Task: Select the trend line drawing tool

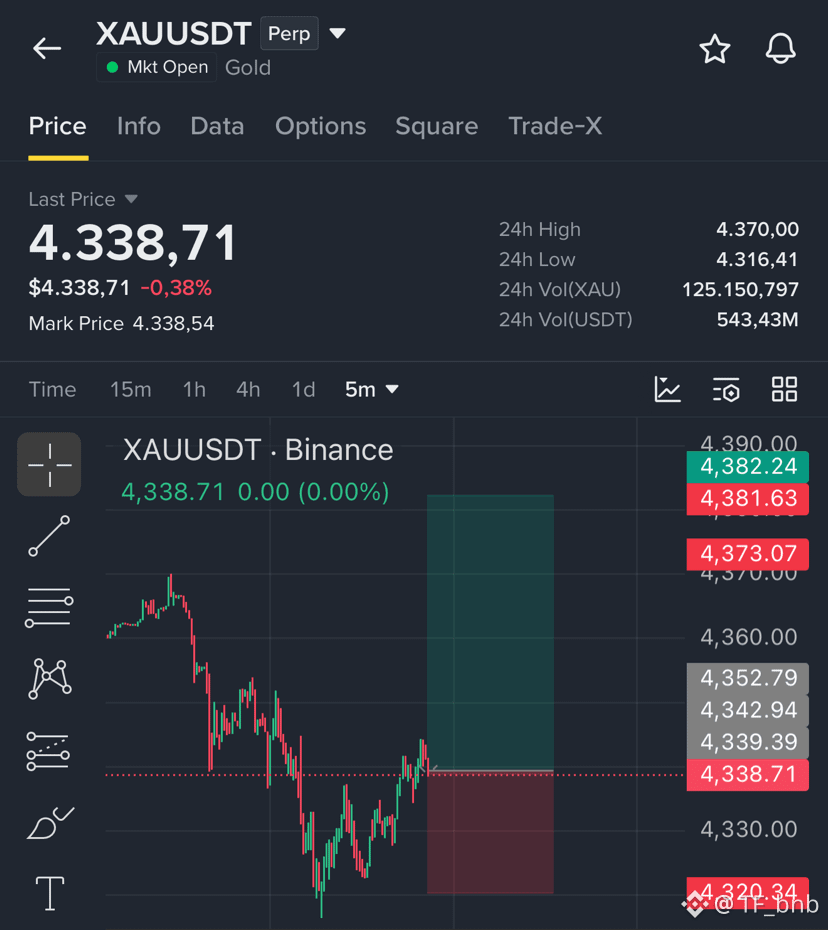Action: tap(49, 536)
